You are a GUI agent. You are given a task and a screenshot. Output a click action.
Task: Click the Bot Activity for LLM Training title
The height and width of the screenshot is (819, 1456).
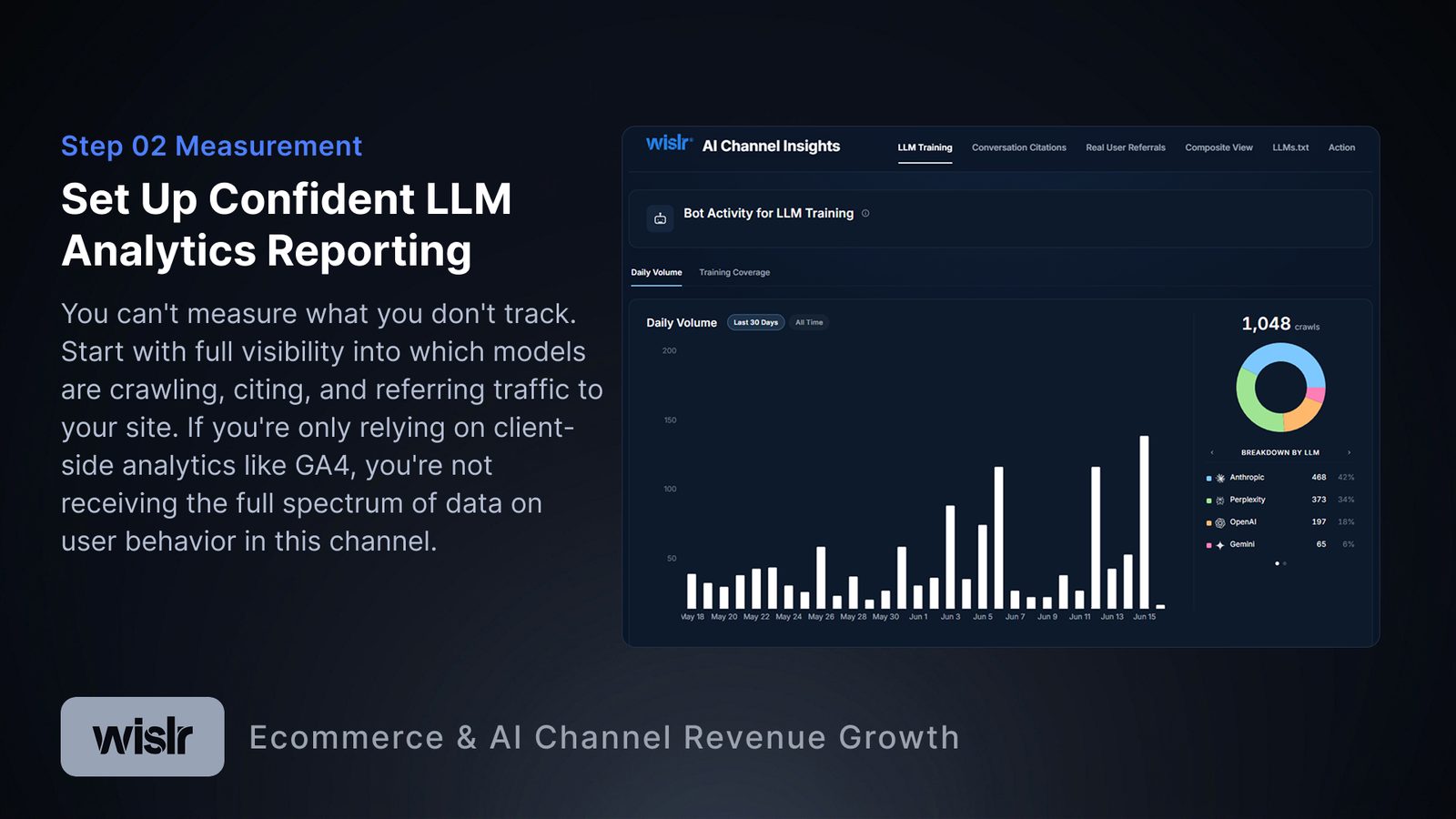tap(769, 213)
